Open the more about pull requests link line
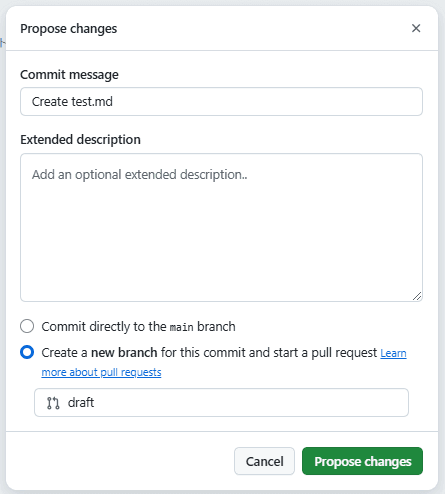445x494 pixels. tap(101, 372)
